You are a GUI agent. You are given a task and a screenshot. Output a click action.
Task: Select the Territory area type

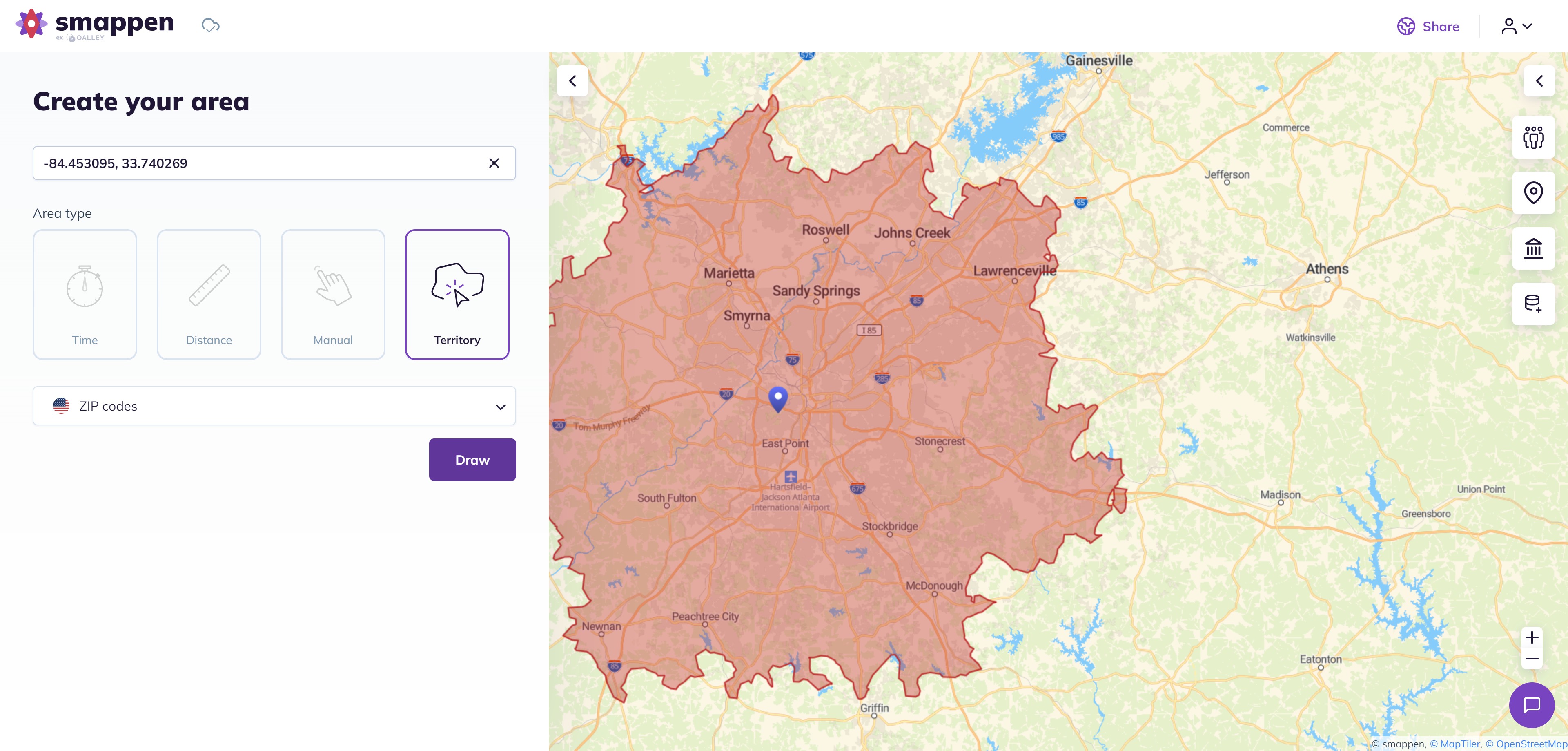457,295
